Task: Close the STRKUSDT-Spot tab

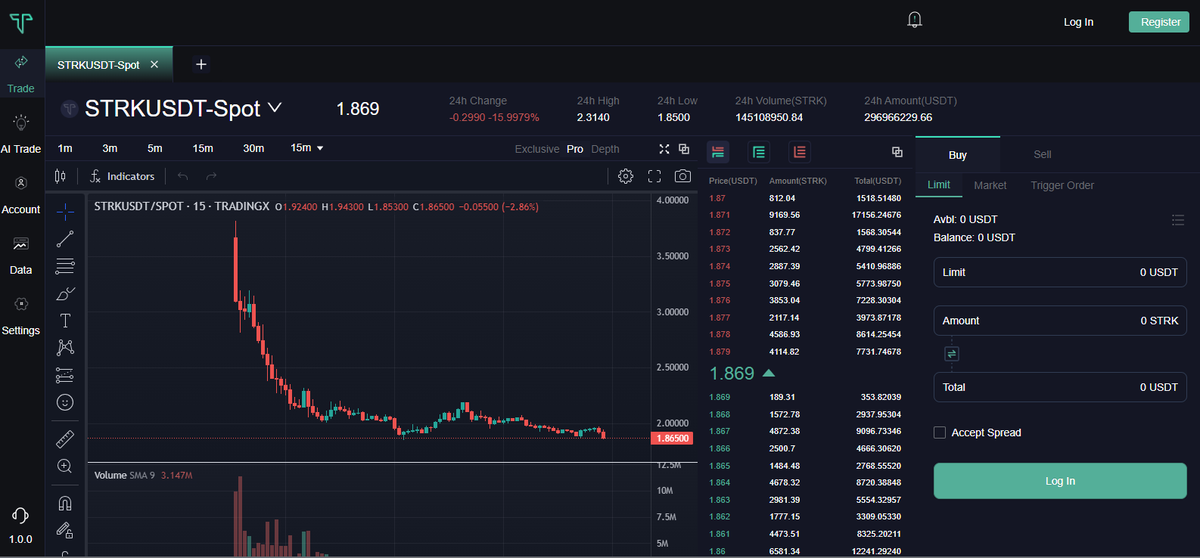Action: [154, 64]
